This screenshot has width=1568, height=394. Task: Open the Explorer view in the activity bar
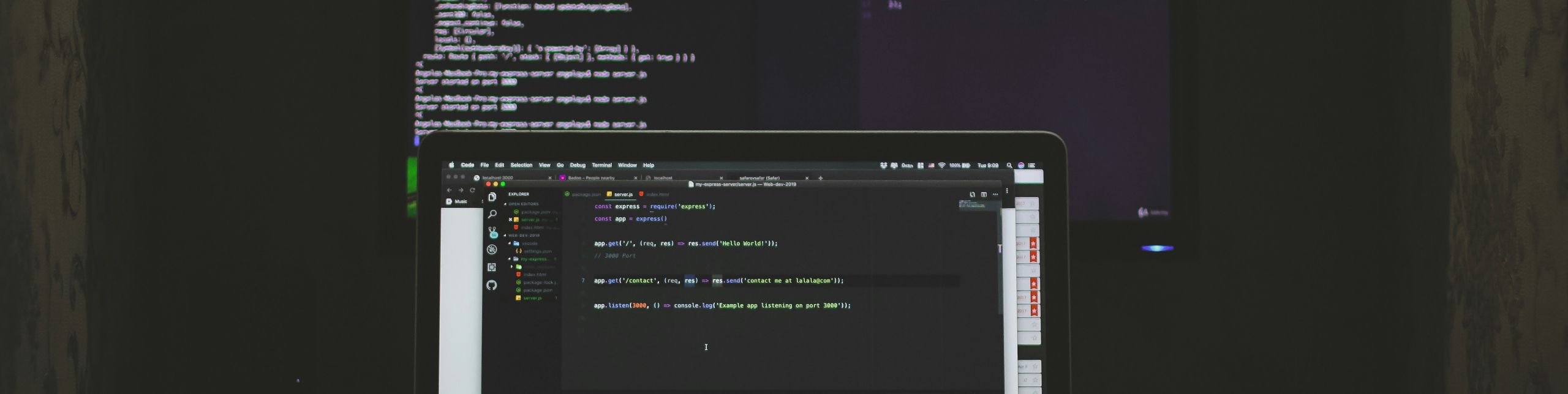(492, 197)
